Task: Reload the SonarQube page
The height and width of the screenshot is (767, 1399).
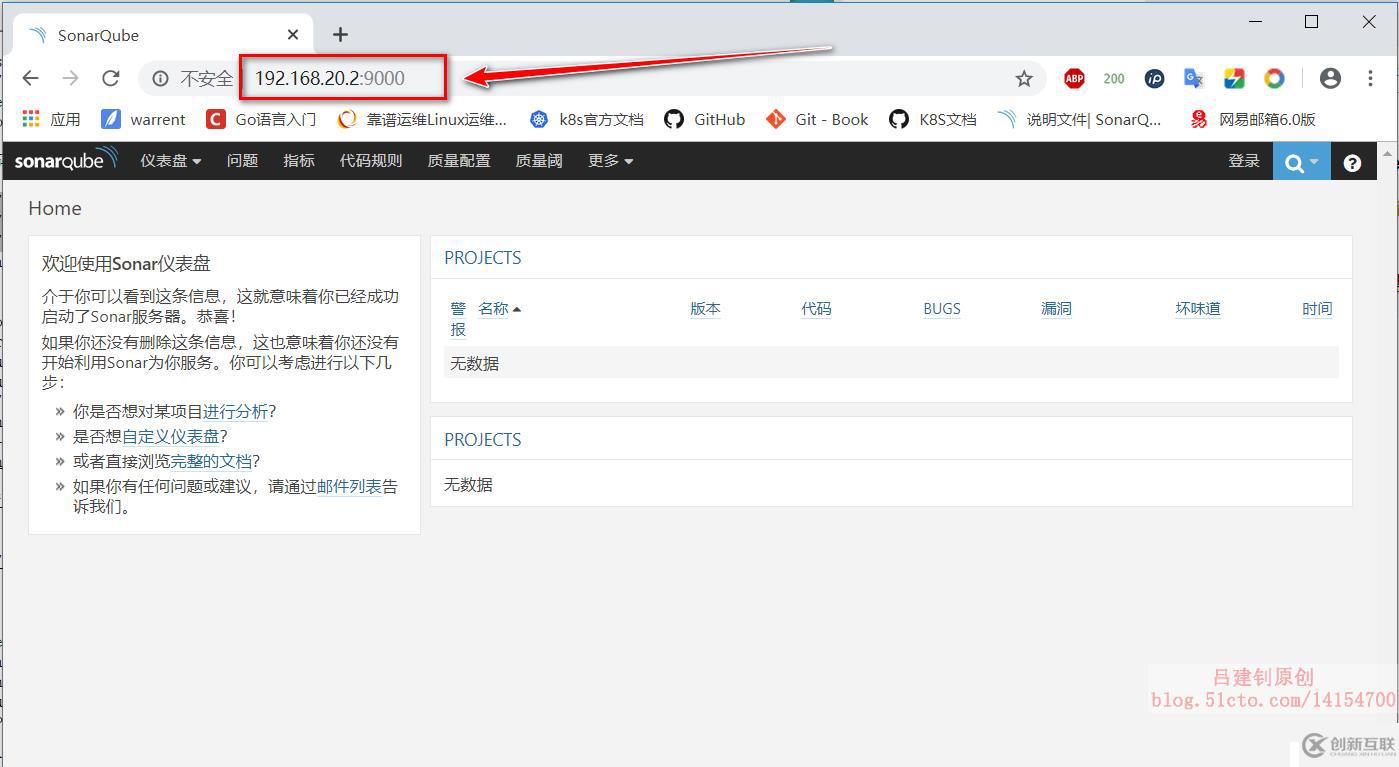Action: coord(111,78)
